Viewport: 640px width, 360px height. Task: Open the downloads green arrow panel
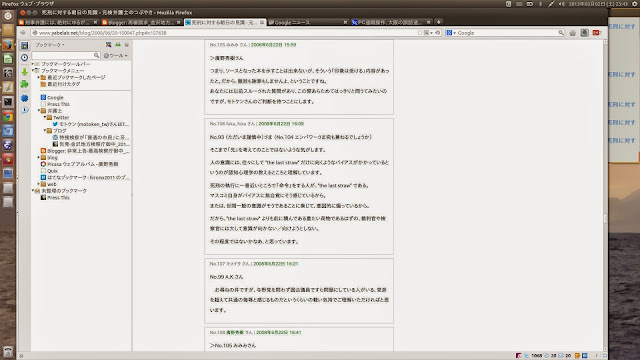(24, 72)
